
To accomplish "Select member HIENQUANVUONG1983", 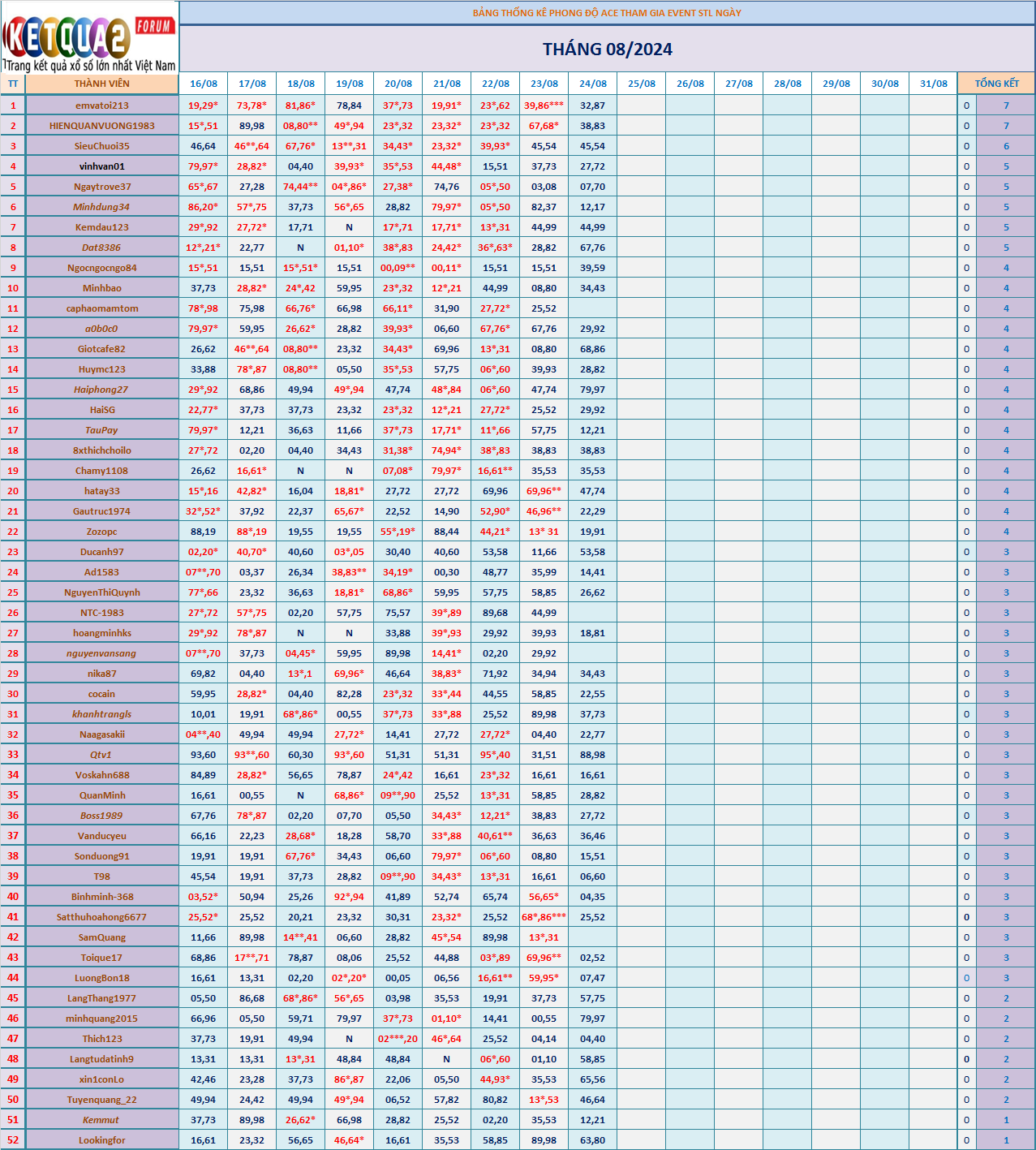I will [102, 126].
